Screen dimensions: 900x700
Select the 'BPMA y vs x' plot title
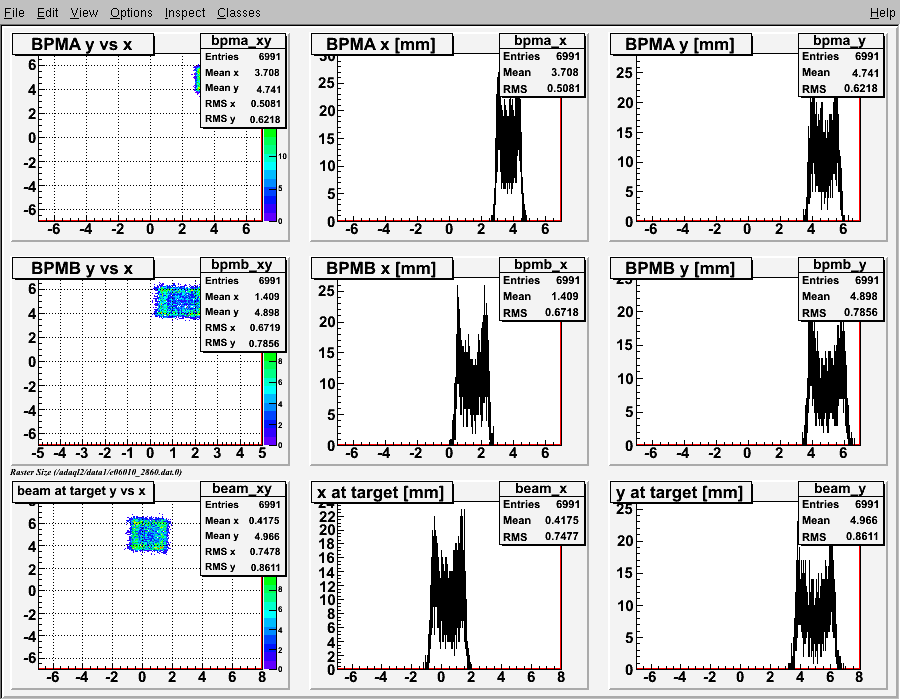(83, 44)
